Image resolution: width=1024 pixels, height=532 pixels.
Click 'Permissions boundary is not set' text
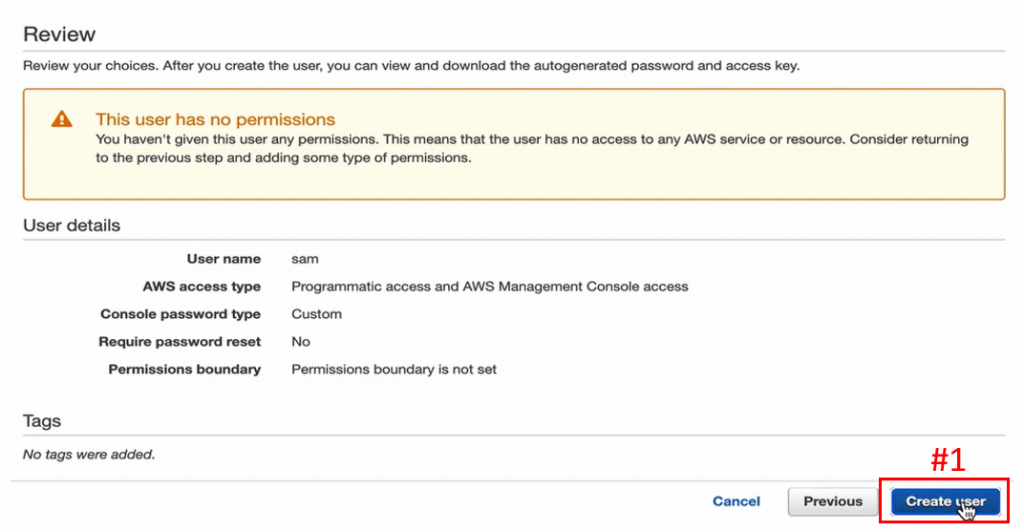pyautogui.click(x=393, y=369)
